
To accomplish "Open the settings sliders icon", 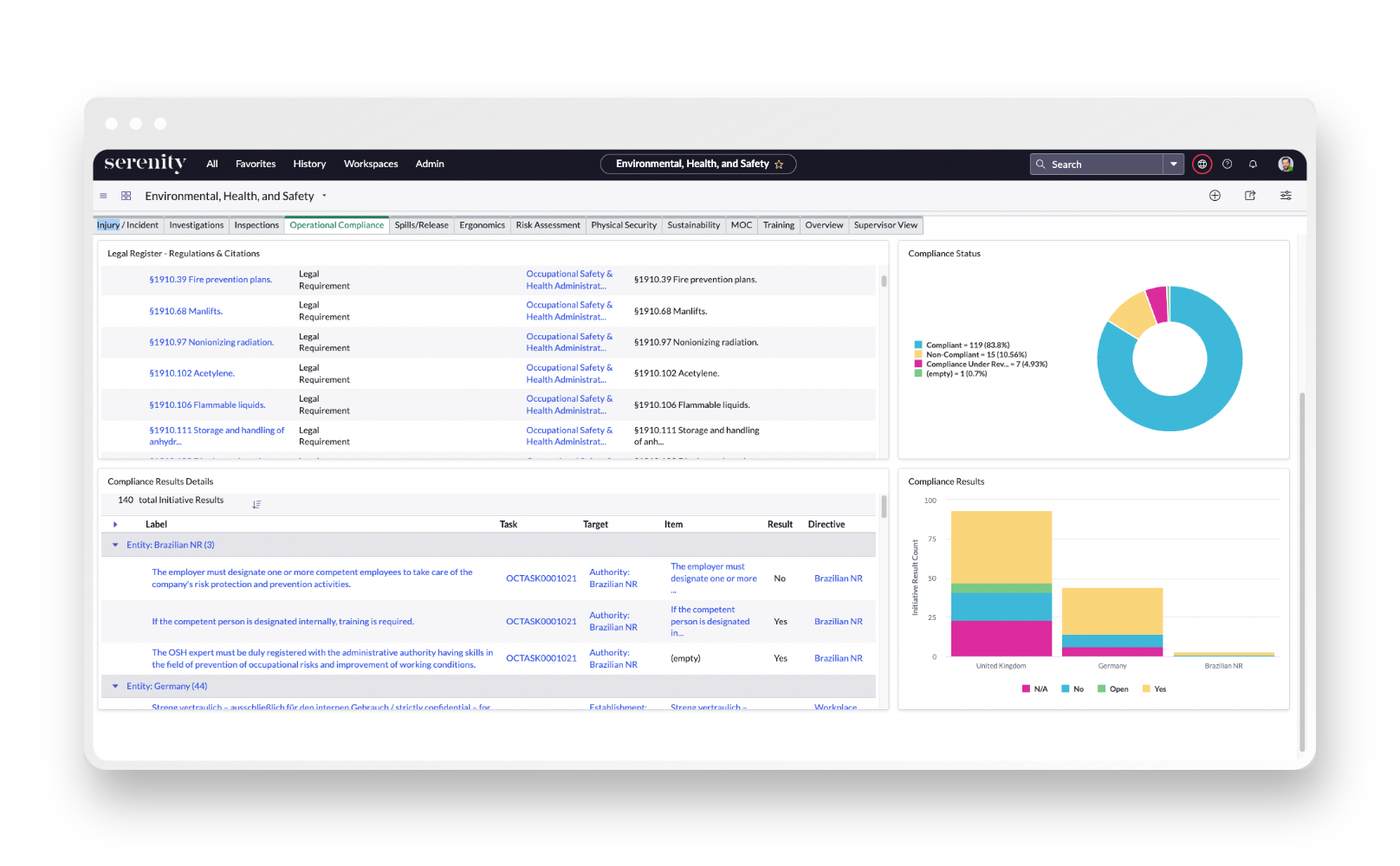I will 1286,196.
